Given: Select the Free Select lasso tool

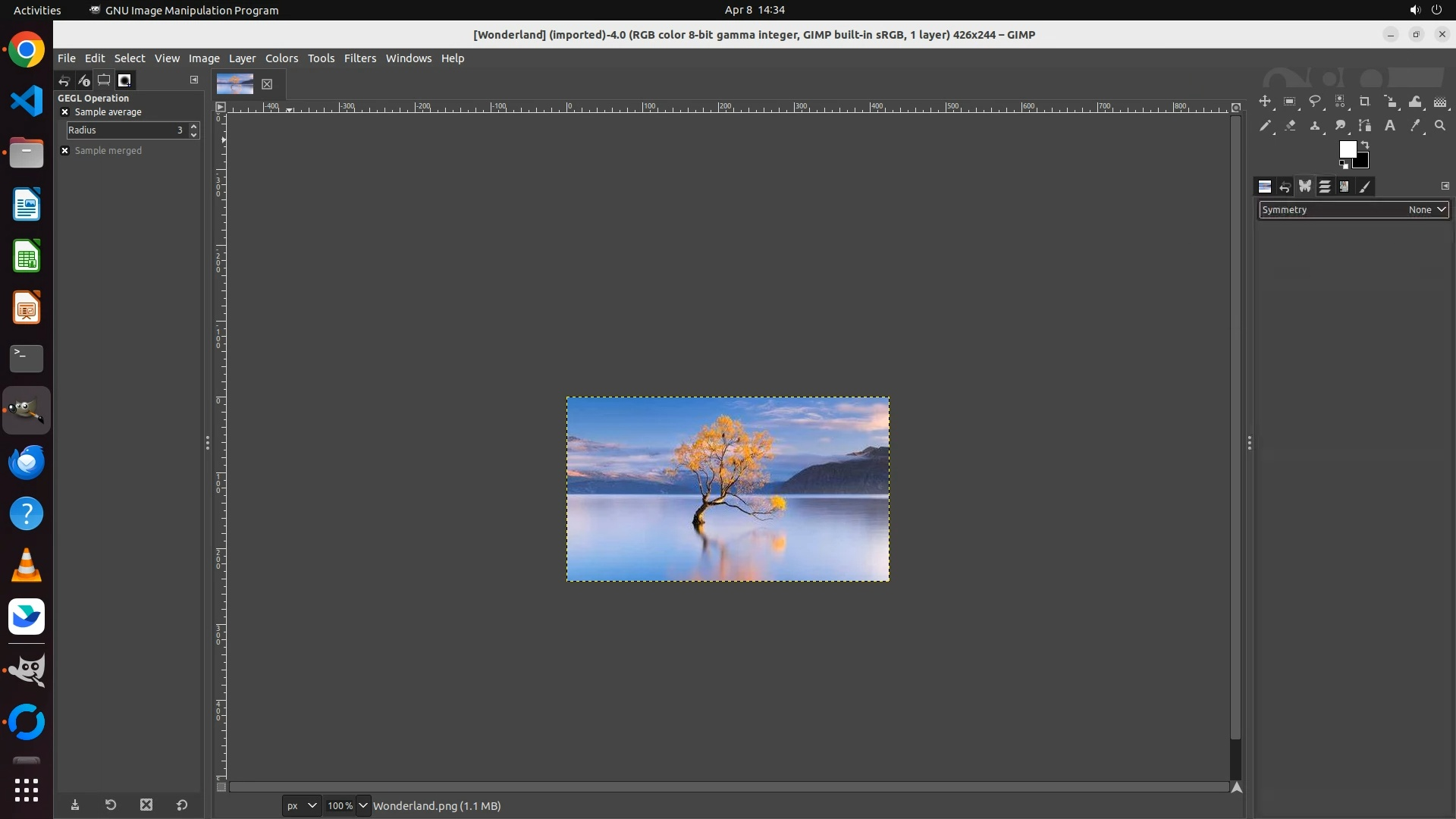Looking at the screenshot, I should click(x=1315, y=102).
